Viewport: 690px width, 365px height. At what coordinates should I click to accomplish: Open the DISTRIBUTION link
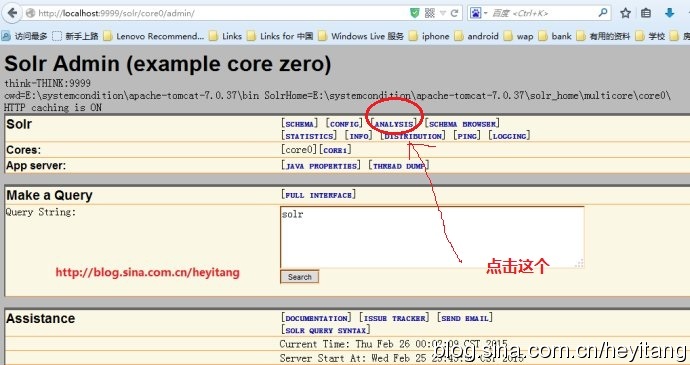(x=413, y=136)
